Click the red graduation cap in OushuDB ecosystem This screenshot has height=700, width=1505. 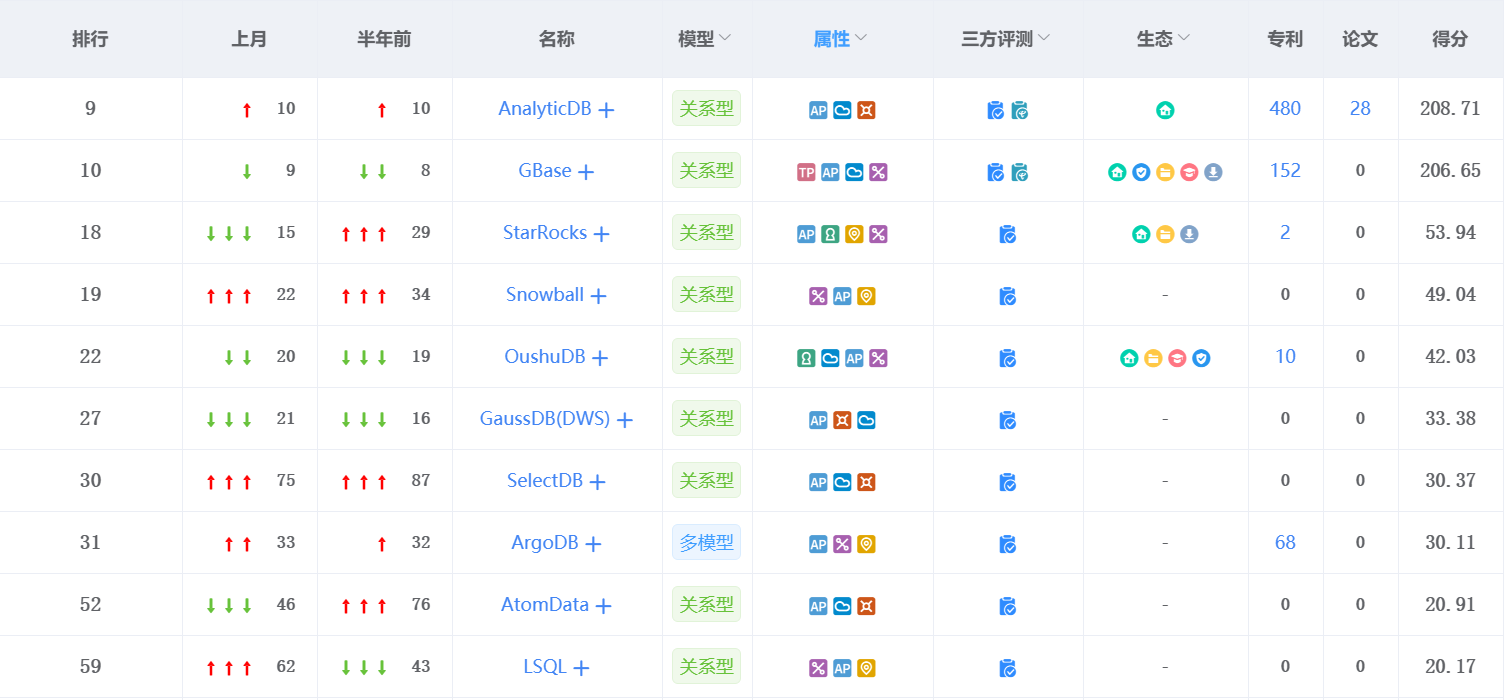tap(1177, 358)
